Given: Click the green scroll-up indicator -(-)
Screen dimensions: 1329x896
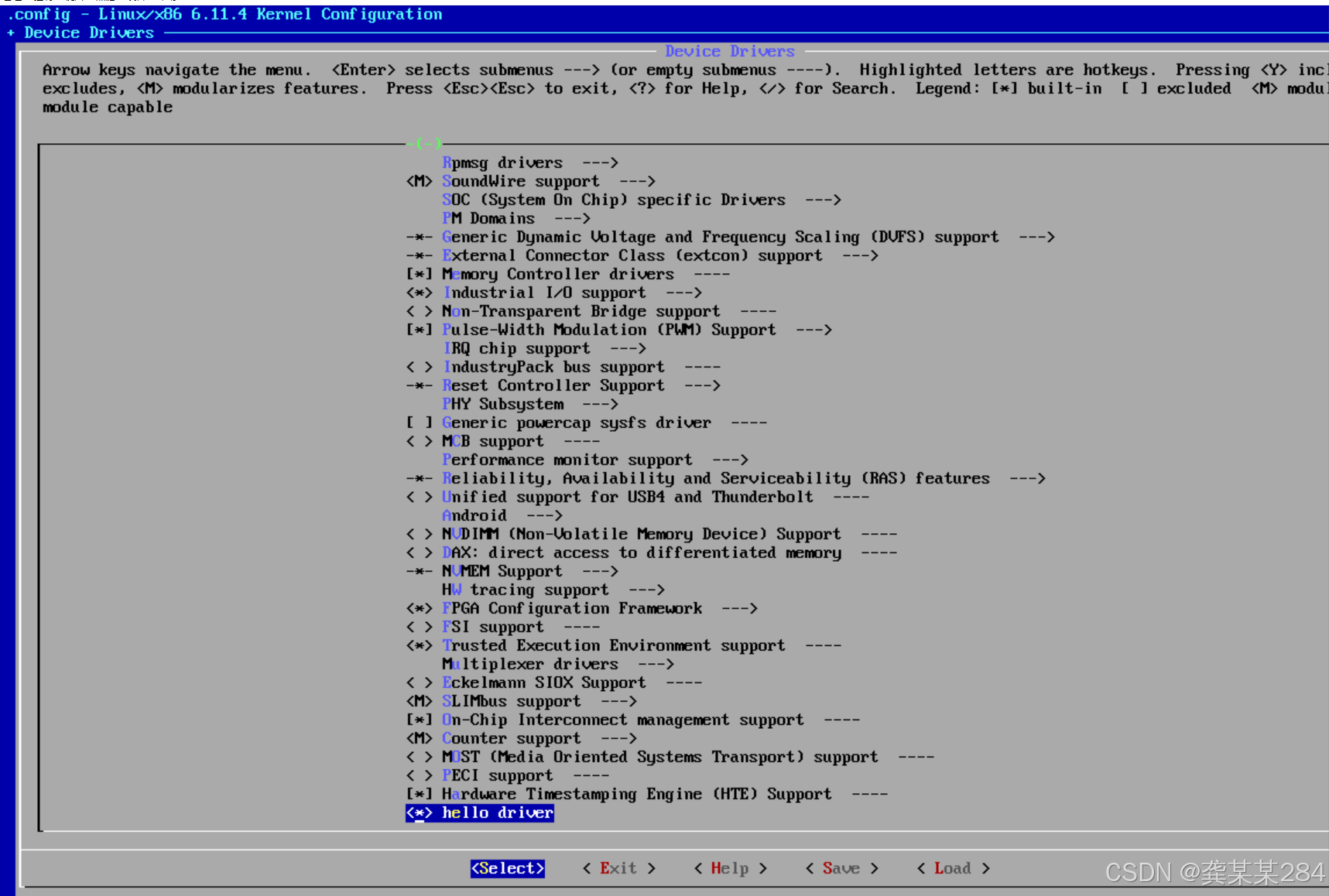Looking at the screenshot, I should click(x=424, y=143).
